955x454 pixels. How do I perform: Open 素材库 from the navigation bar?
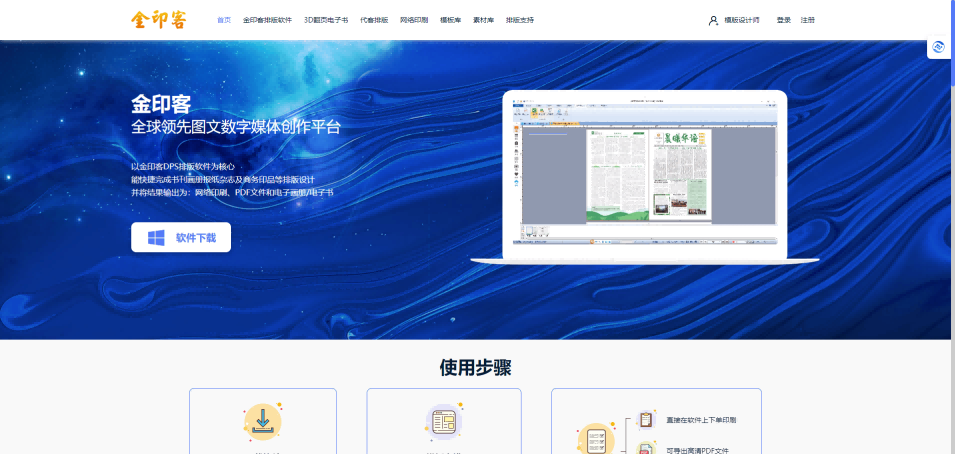[484, 20]
